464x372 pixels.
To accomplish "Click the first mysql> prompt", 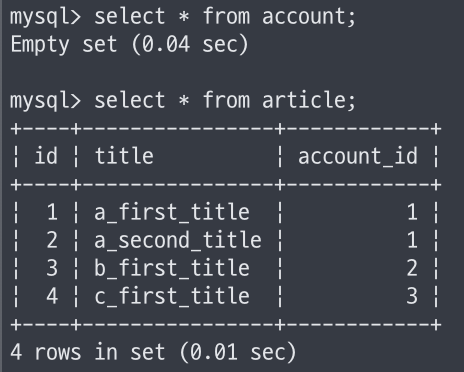I will coord(46,18).
